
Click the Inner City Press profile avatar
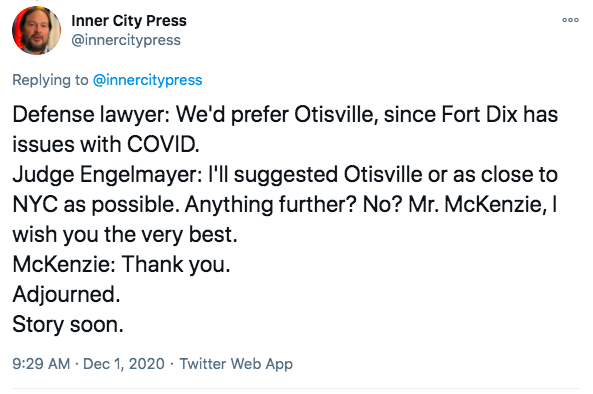pos(36,30)
